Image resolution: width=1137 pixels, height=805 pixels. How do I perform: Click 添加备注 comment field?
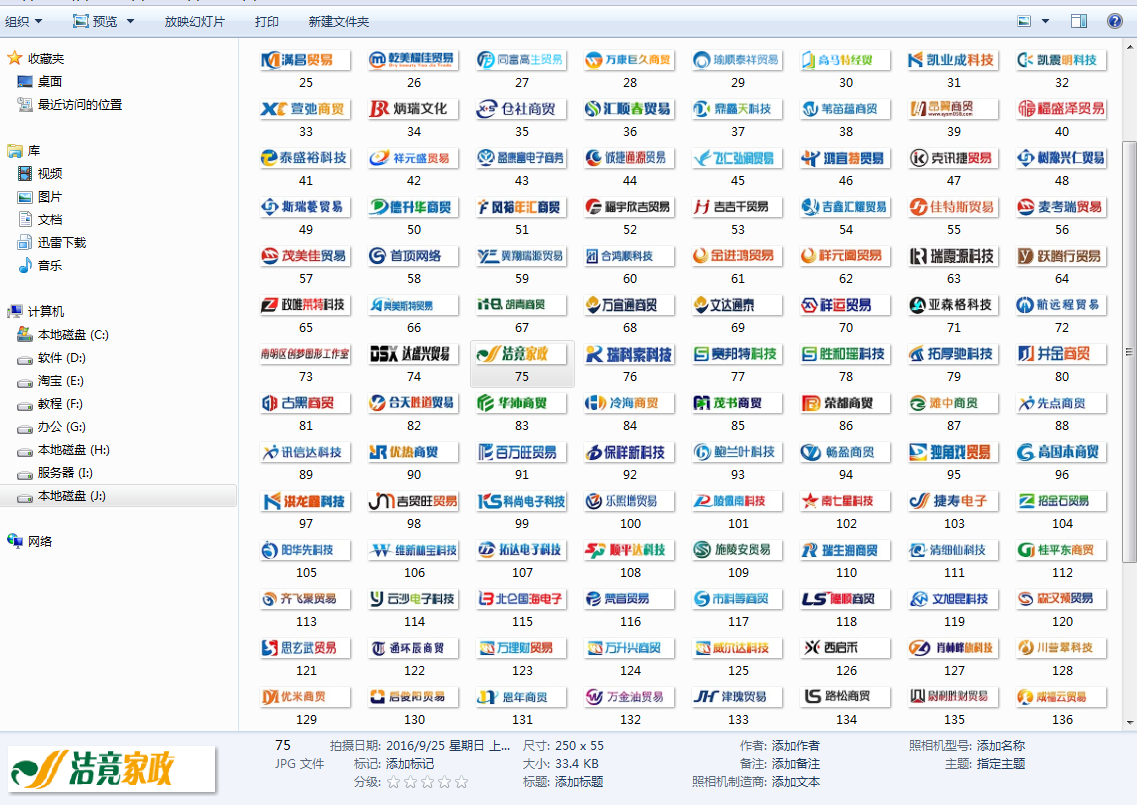point(795,764)
